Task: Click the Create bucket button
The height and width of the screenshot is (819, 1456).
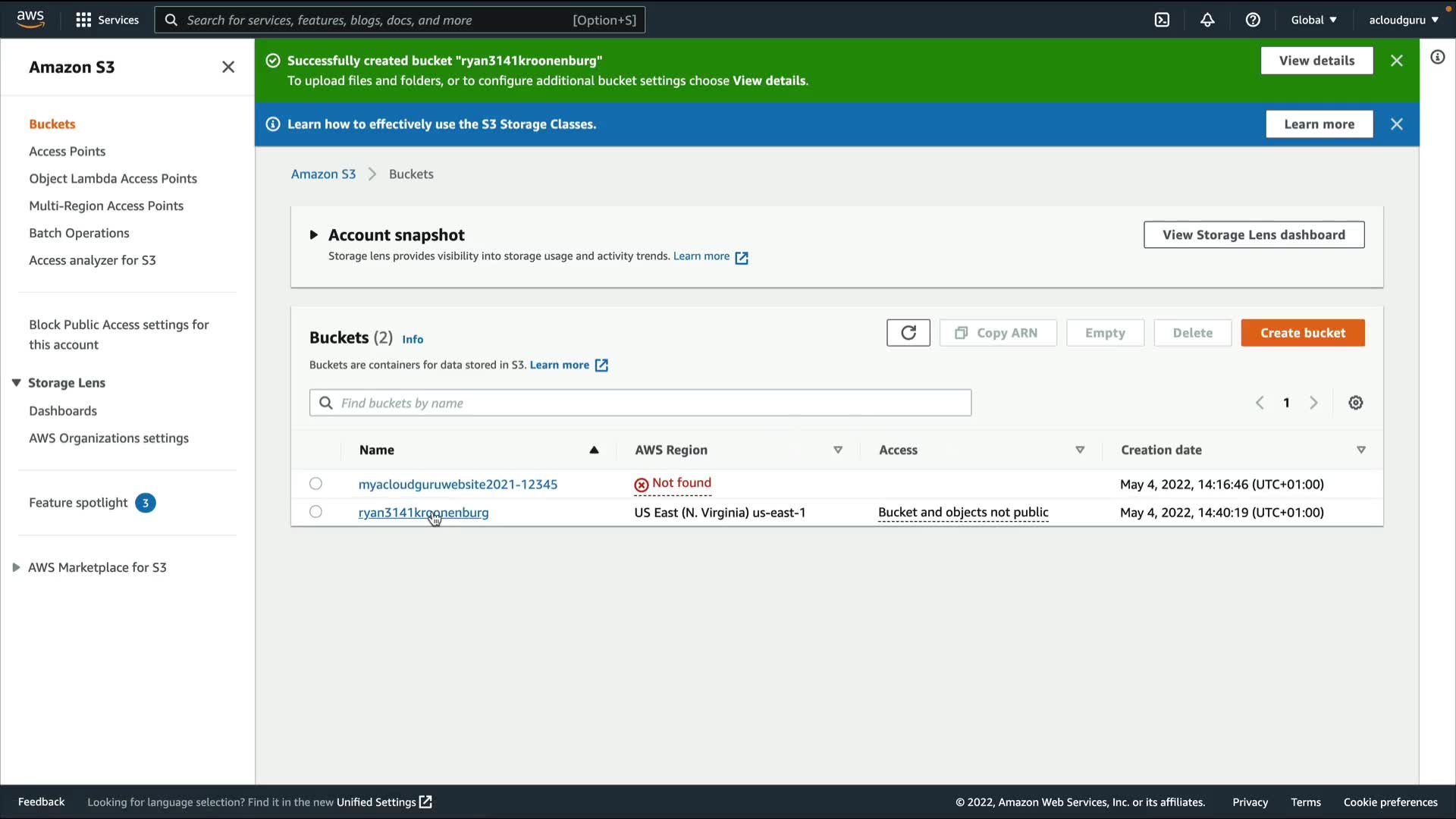Action: pos(1302,333)
